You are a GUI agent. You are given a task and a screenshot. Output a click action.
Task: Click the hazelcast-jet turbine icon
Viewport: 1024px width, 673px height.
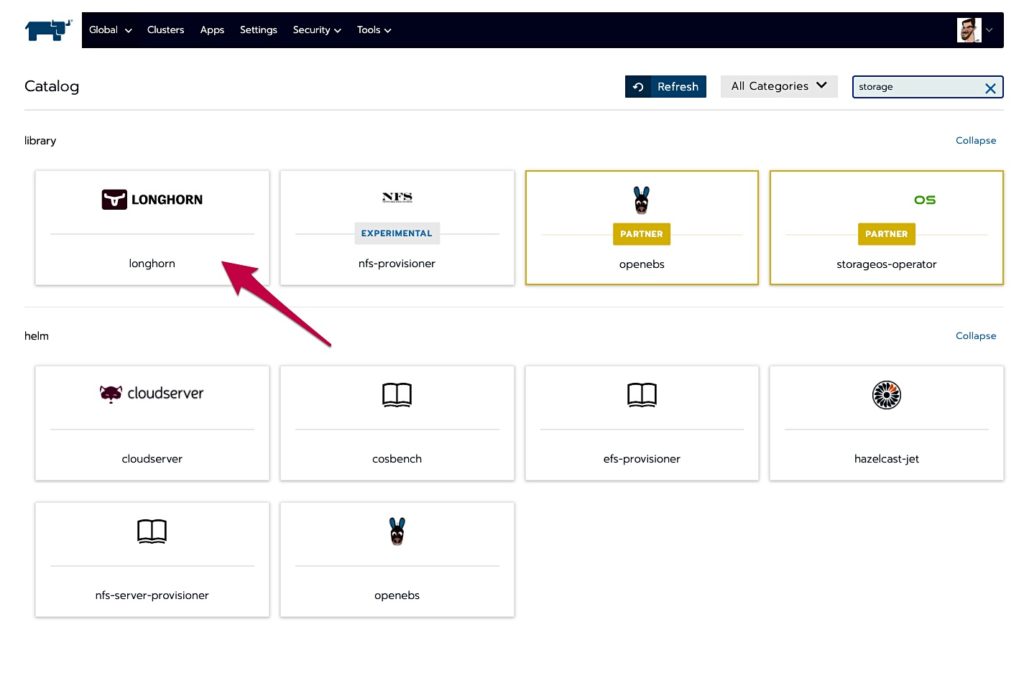pos(886,395)
